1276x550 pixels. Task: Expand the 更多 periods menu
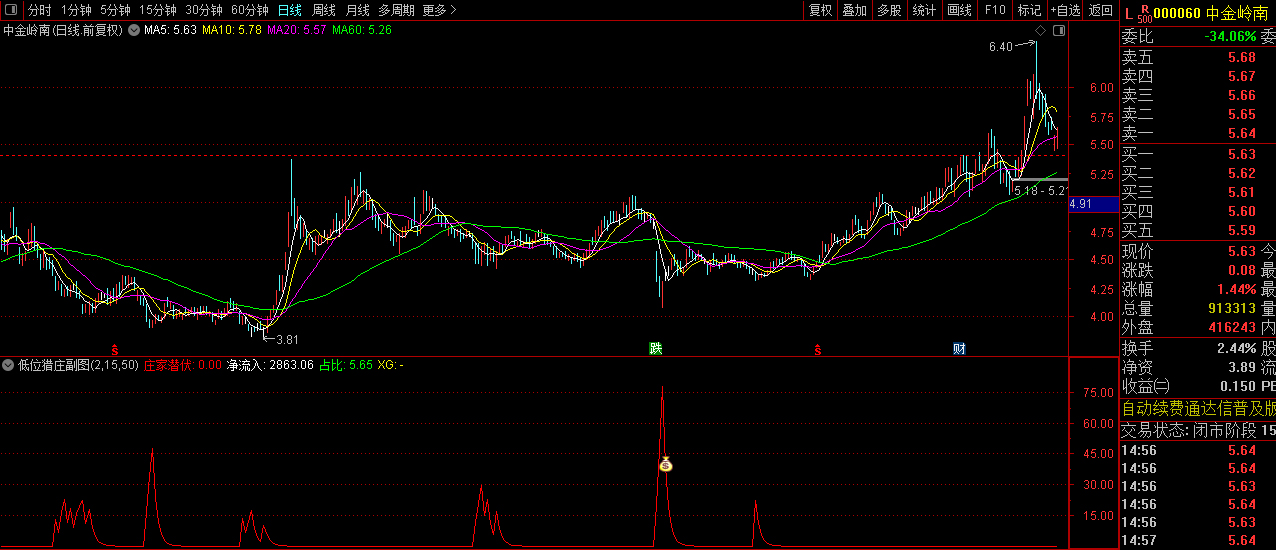coord(439,10)
